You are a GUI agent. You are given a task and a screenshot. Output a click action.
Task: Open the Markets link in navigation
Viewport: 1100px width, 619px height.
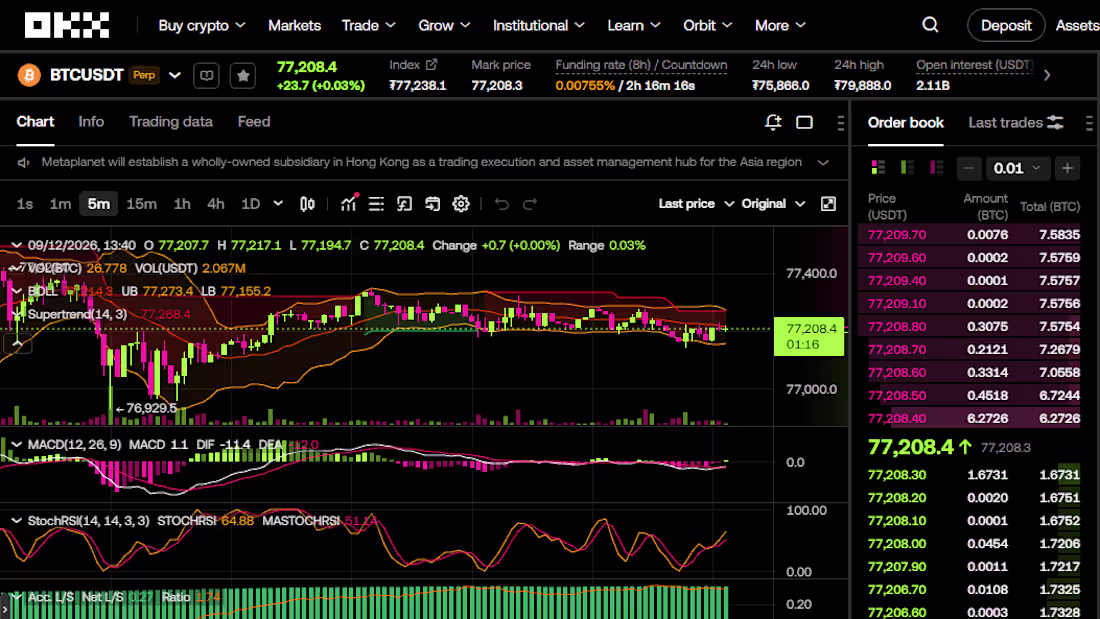pyautogui.click(x=294, y=25)
